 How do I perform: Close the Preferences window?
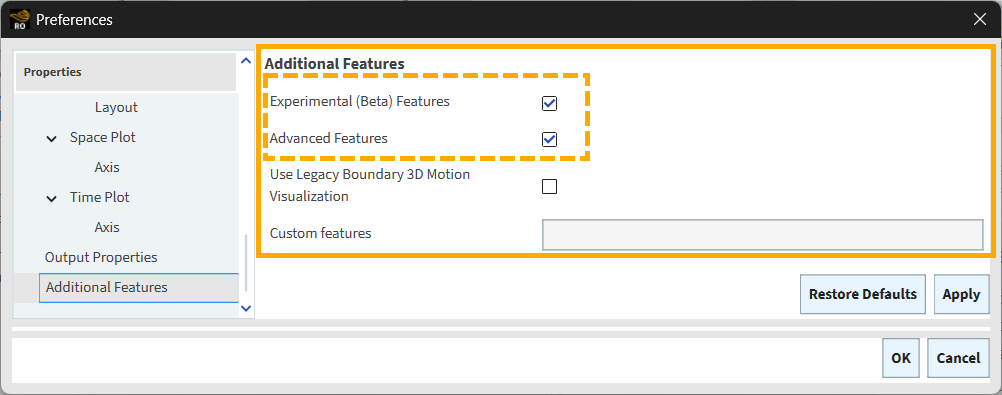coord(980,20)
